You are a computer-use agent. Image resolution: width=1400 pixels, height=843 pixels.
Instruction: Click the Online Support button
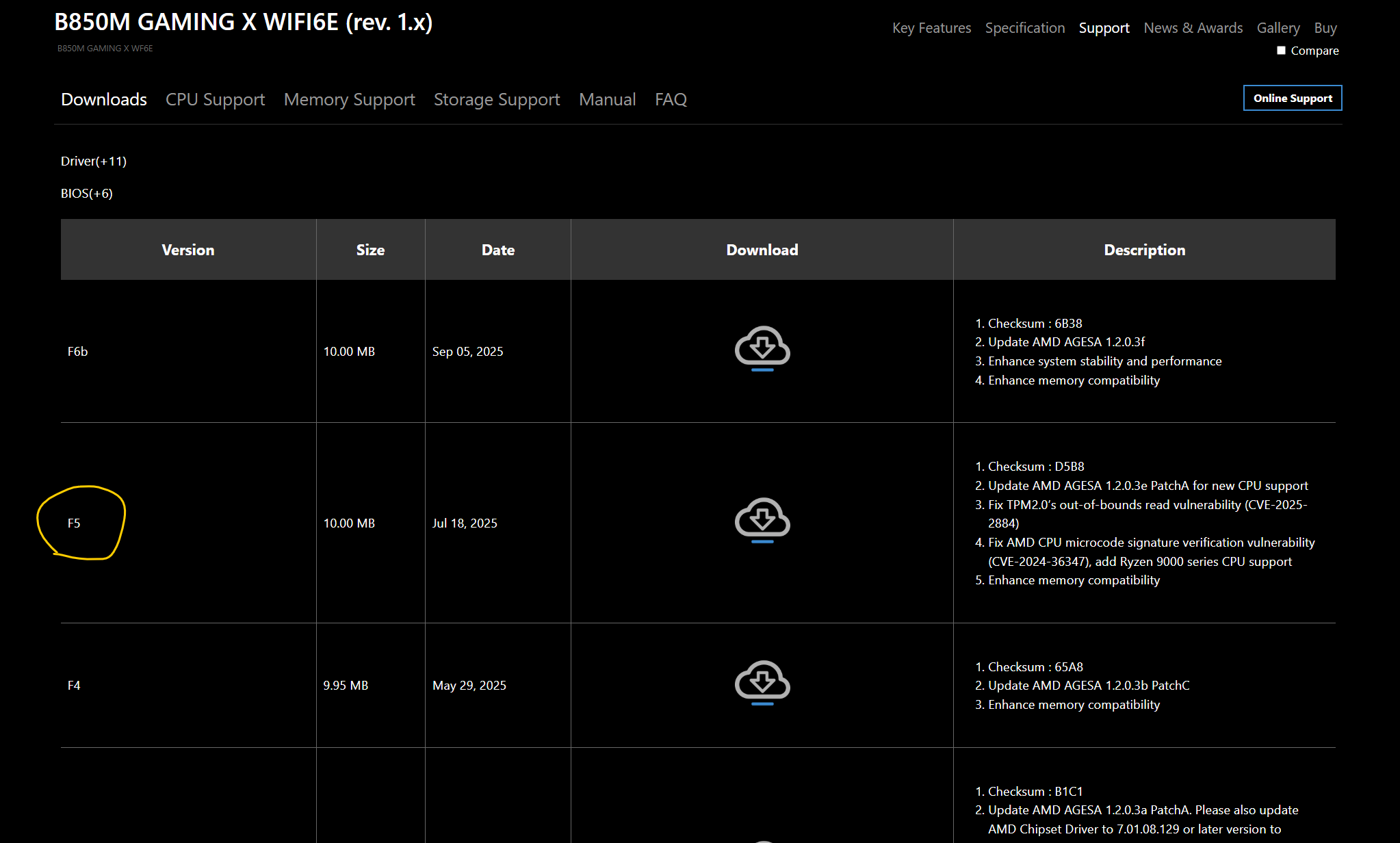(x=1293, y=98)
